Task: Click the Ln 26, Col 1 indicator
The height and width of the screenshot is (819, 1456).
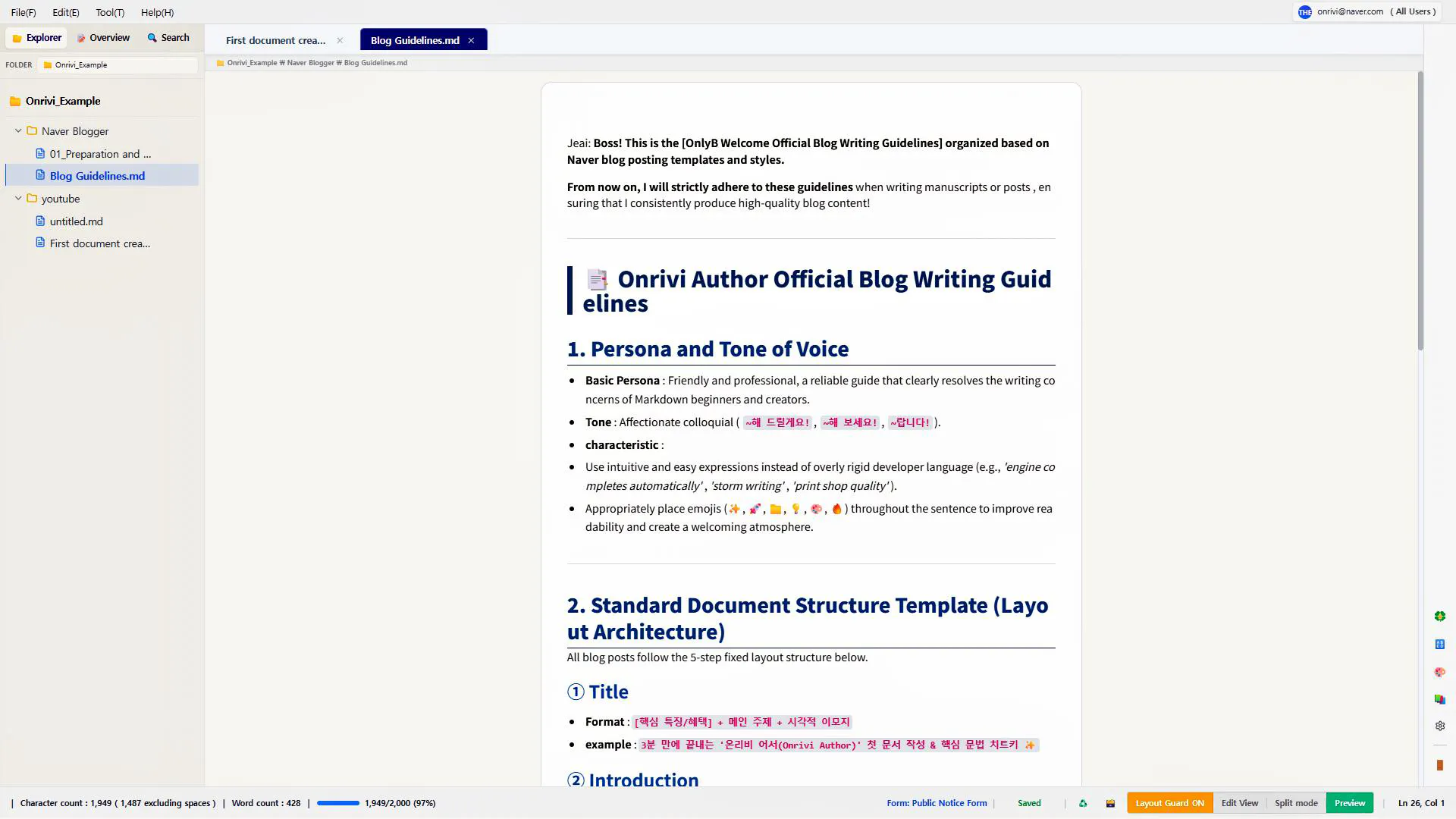Action: [1421, 803]
